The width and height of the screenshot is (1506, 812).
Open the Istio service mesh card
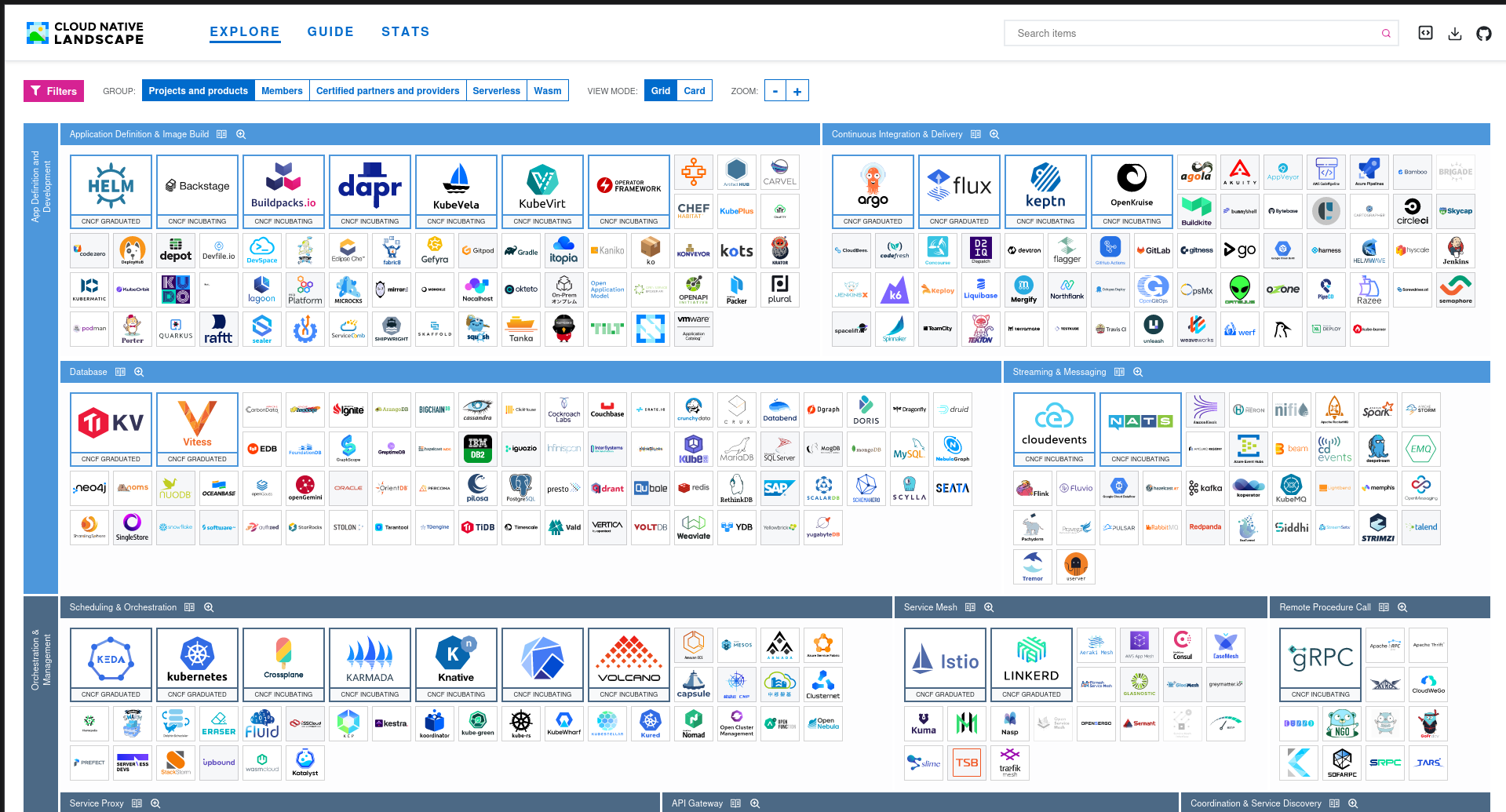point(945,665)
